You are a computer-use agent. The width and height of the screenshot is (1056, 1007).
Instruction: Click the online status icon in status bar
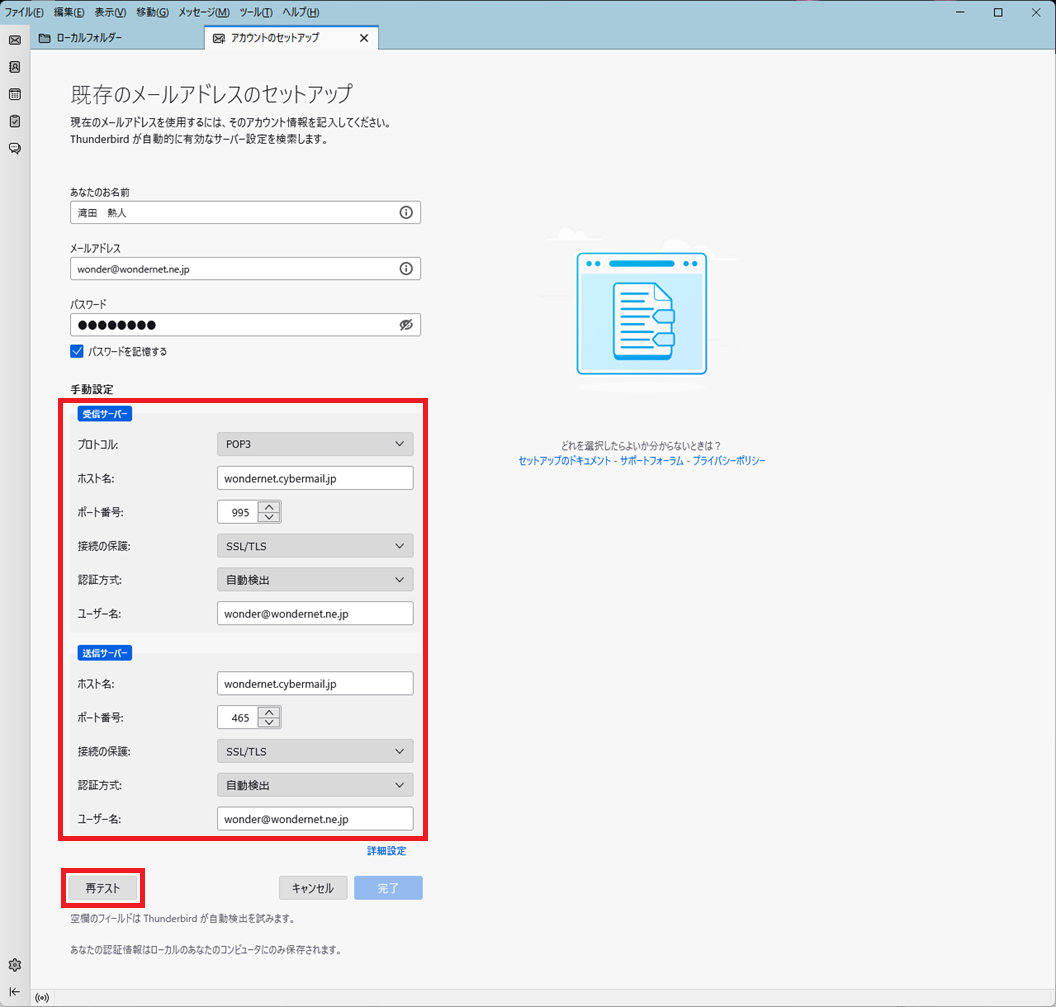click(42, 998)
